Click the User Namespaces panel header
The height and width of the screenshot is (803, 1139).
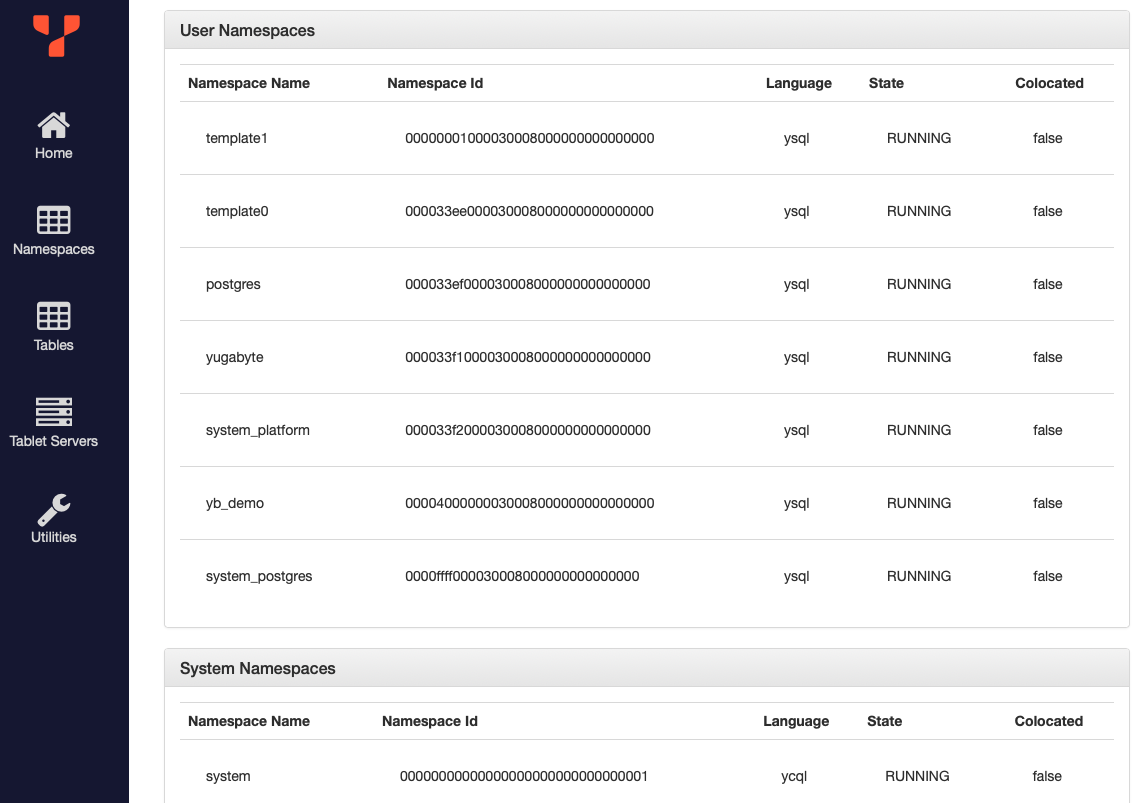[247, 30]
